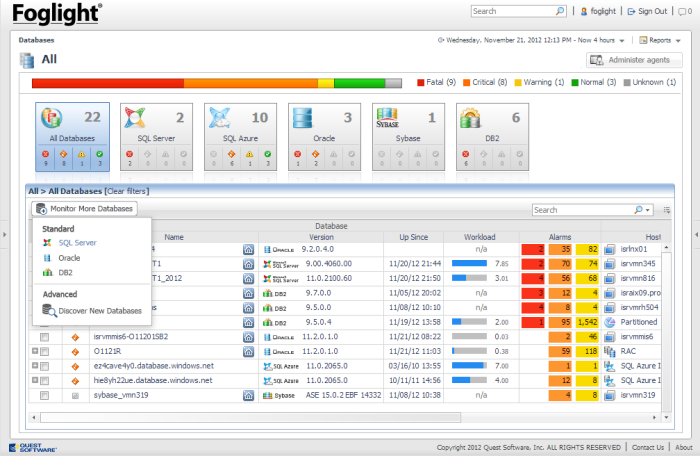Choose DB2 from Standard menu
Image resolution: width=700 pixels, height=456 pixels.
pyautogui.click(x=65, y=272)
